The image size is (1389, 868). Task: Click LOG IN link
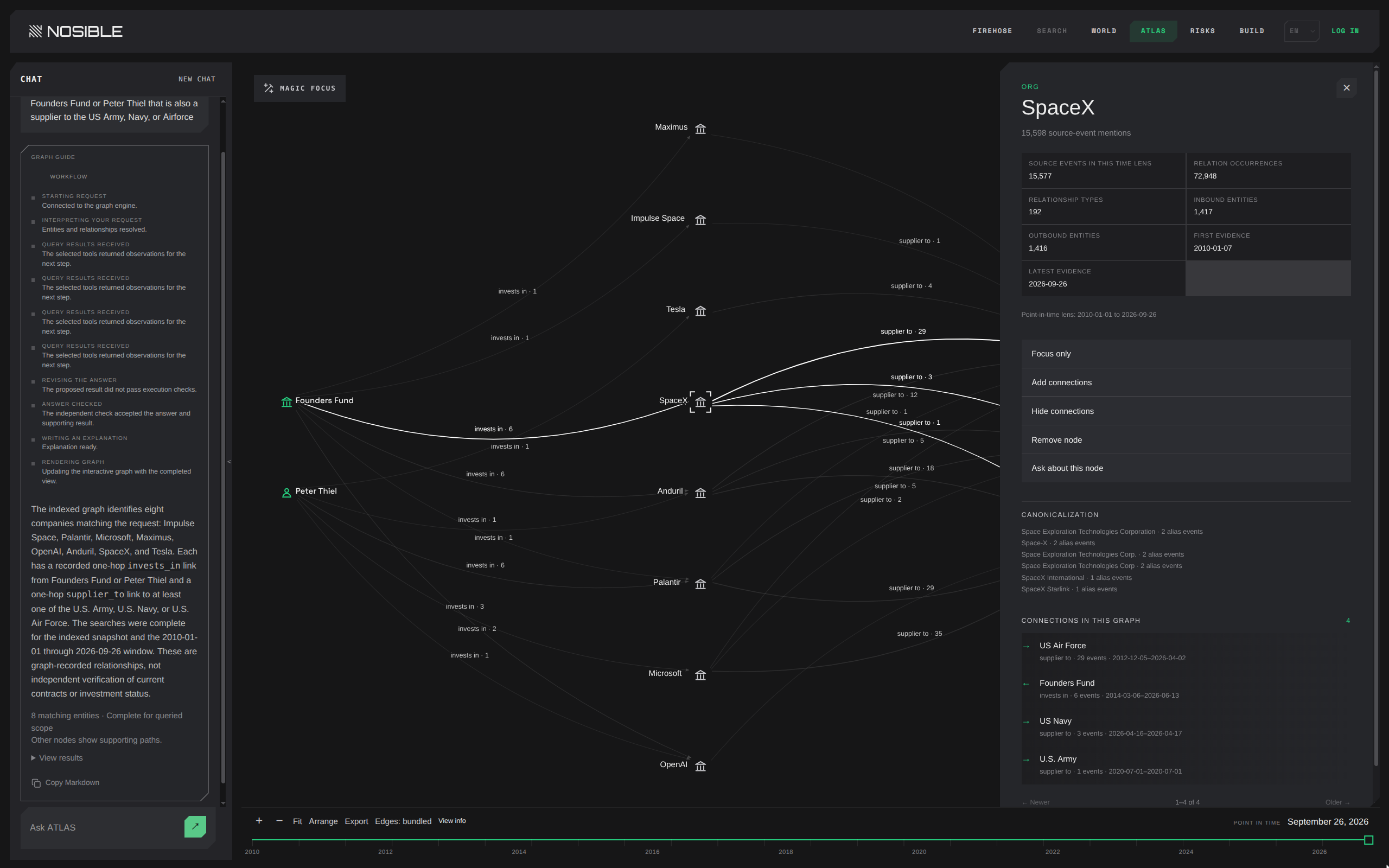1345,31
